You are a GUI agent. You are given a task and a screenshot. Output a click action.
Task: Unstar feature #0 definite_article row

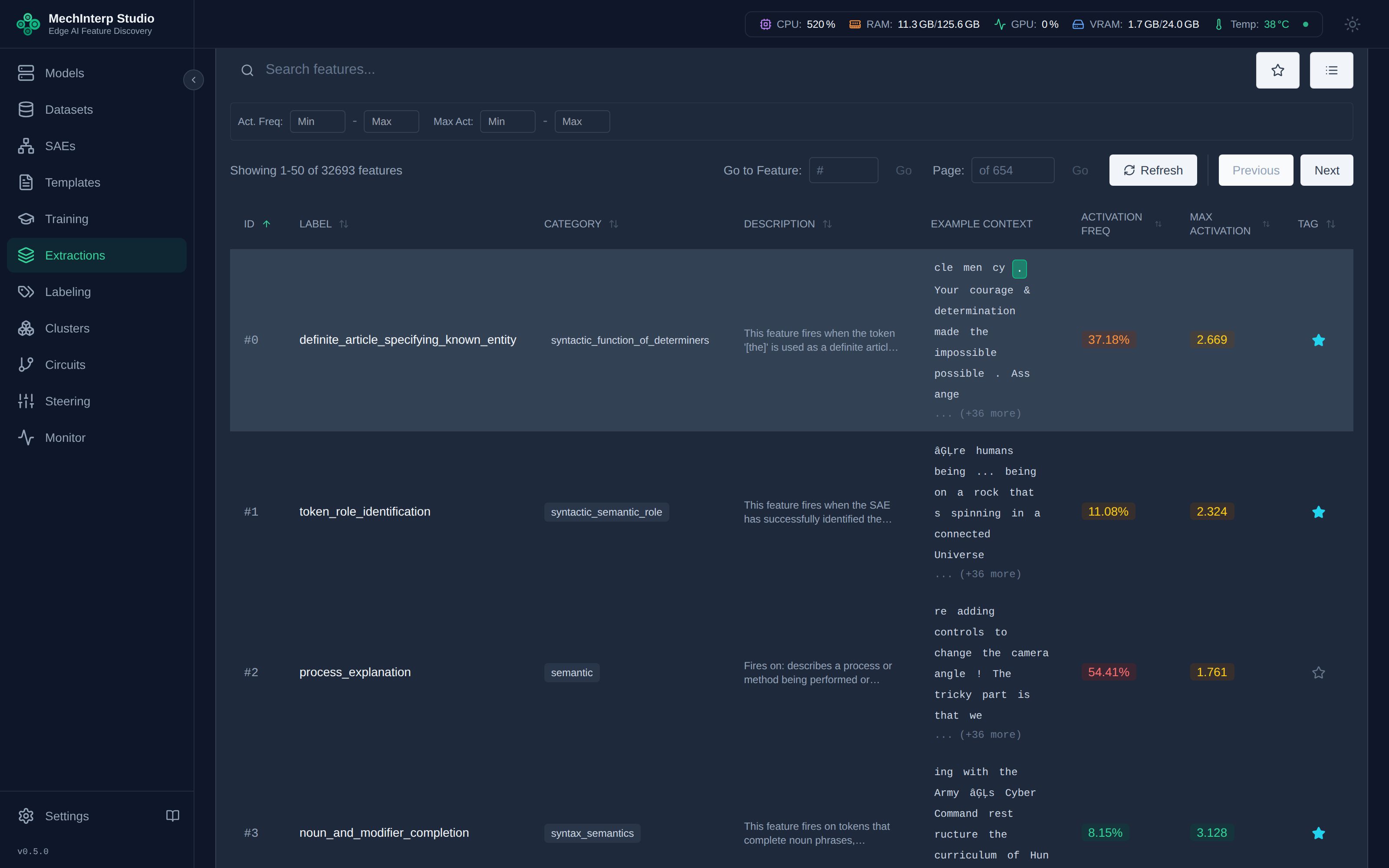pyautogui.click(x=1318, y=340)
